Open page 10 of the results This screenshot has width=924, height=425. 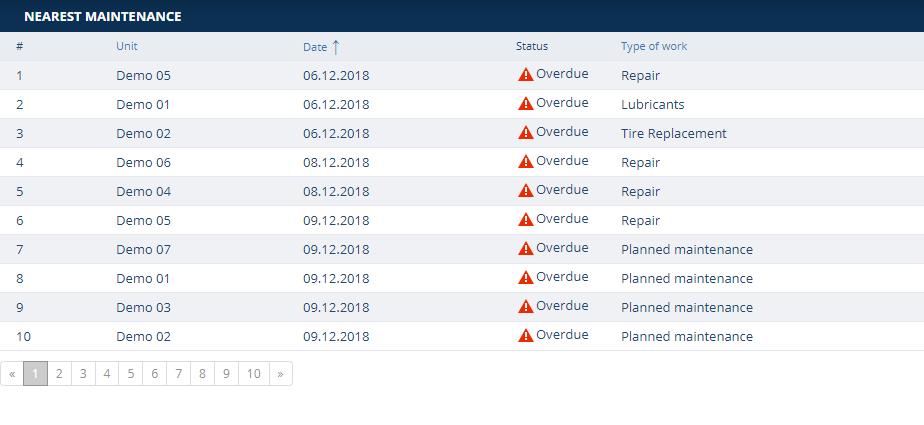coord(254,374)
